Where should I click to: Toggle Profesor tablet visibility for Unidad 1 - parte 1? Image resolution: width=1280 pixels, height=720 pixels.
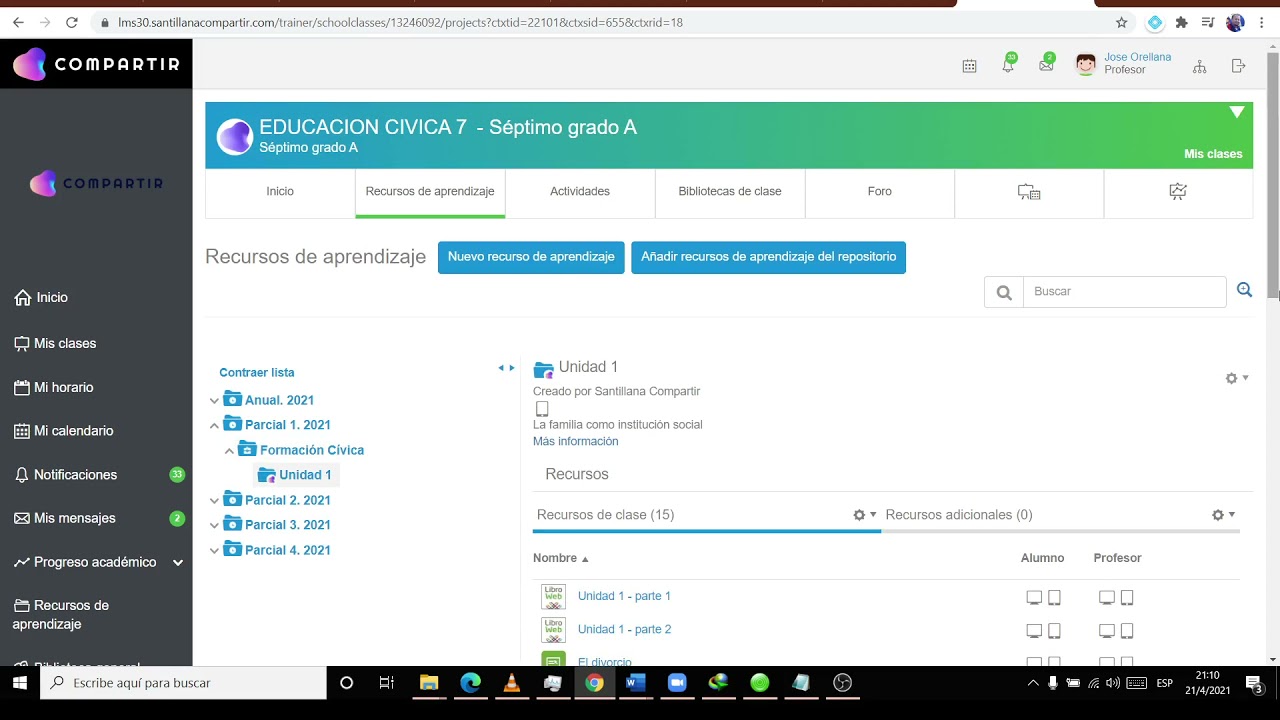(1127, 598)
